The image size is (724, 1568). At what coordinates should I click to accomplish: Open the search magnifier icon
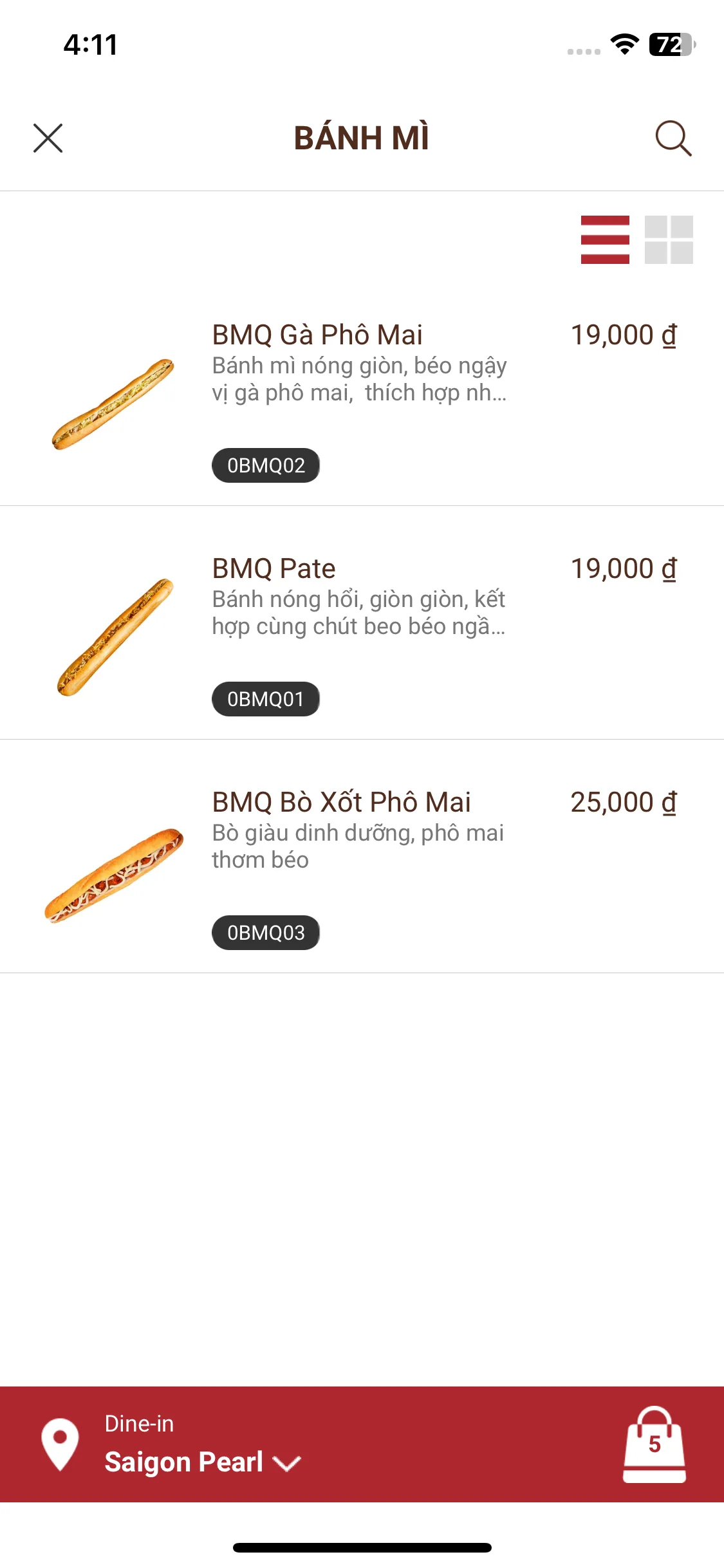(x=673, y=138)
